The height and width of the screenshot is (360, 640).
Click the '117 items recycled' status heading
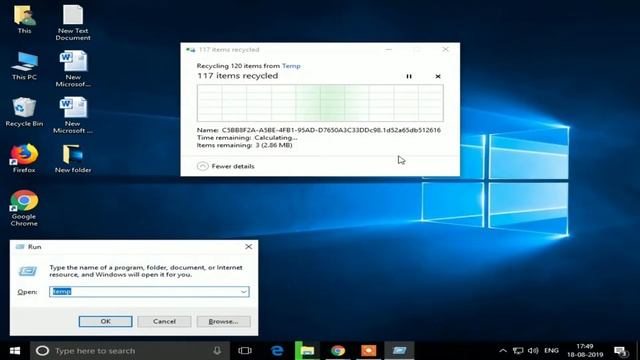238,76
